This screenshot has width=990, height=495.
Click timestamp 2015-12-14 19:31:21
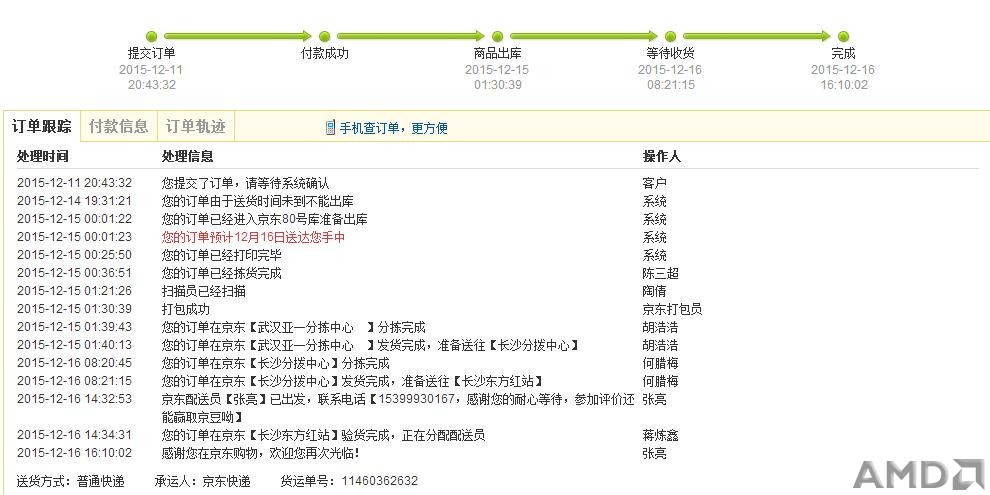click(x=75, y=201)
